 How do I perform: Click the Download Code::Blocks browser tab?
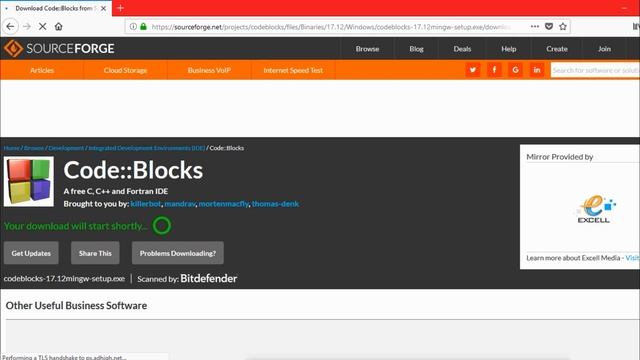(56, 8)
